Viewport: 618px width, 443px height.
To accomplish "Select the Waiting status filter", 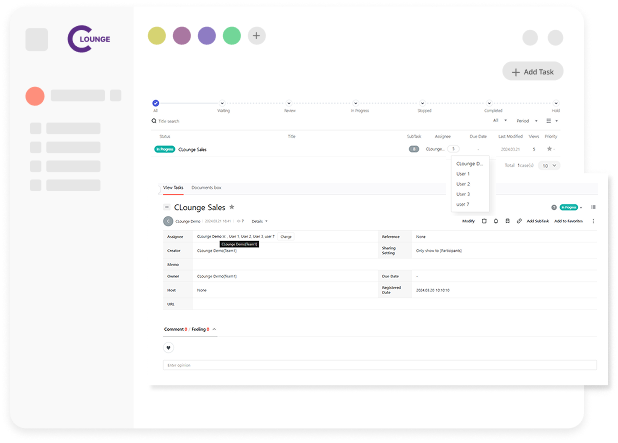I will (222, 103).
